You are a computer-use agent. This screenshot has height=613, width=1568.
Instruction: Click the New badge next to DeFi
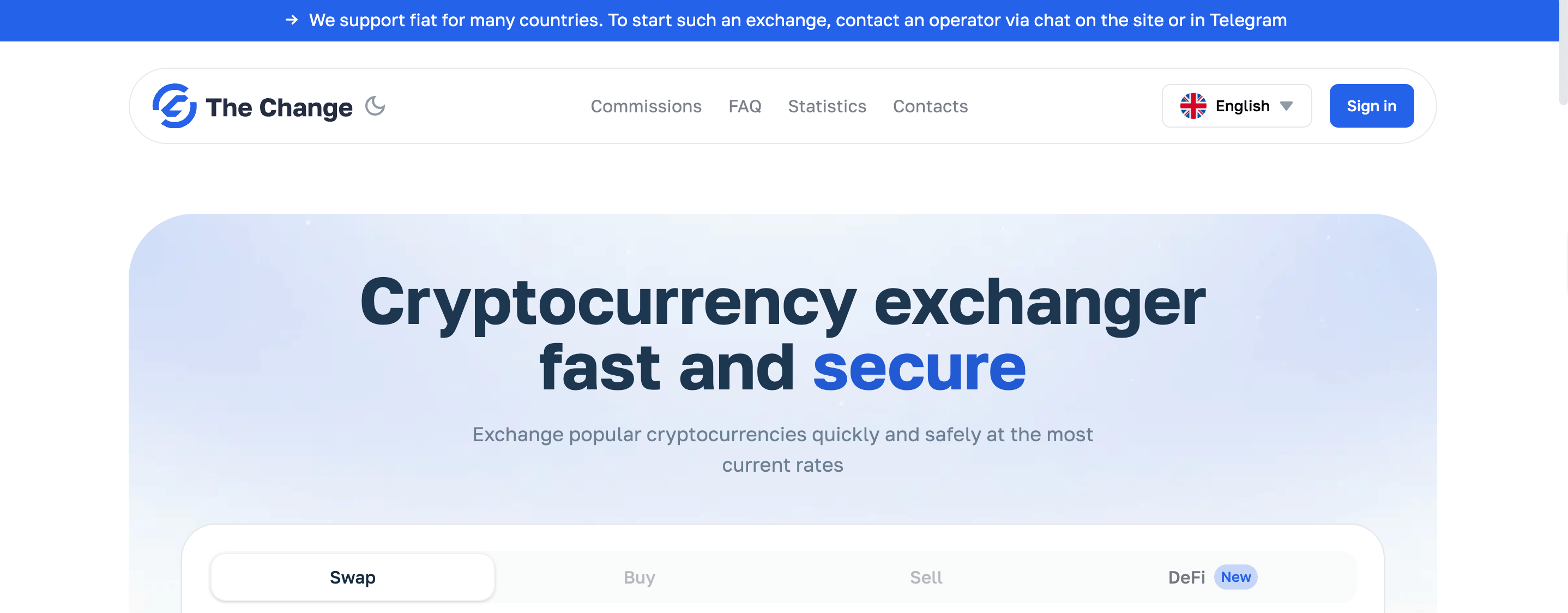(x=1235, y=577)
